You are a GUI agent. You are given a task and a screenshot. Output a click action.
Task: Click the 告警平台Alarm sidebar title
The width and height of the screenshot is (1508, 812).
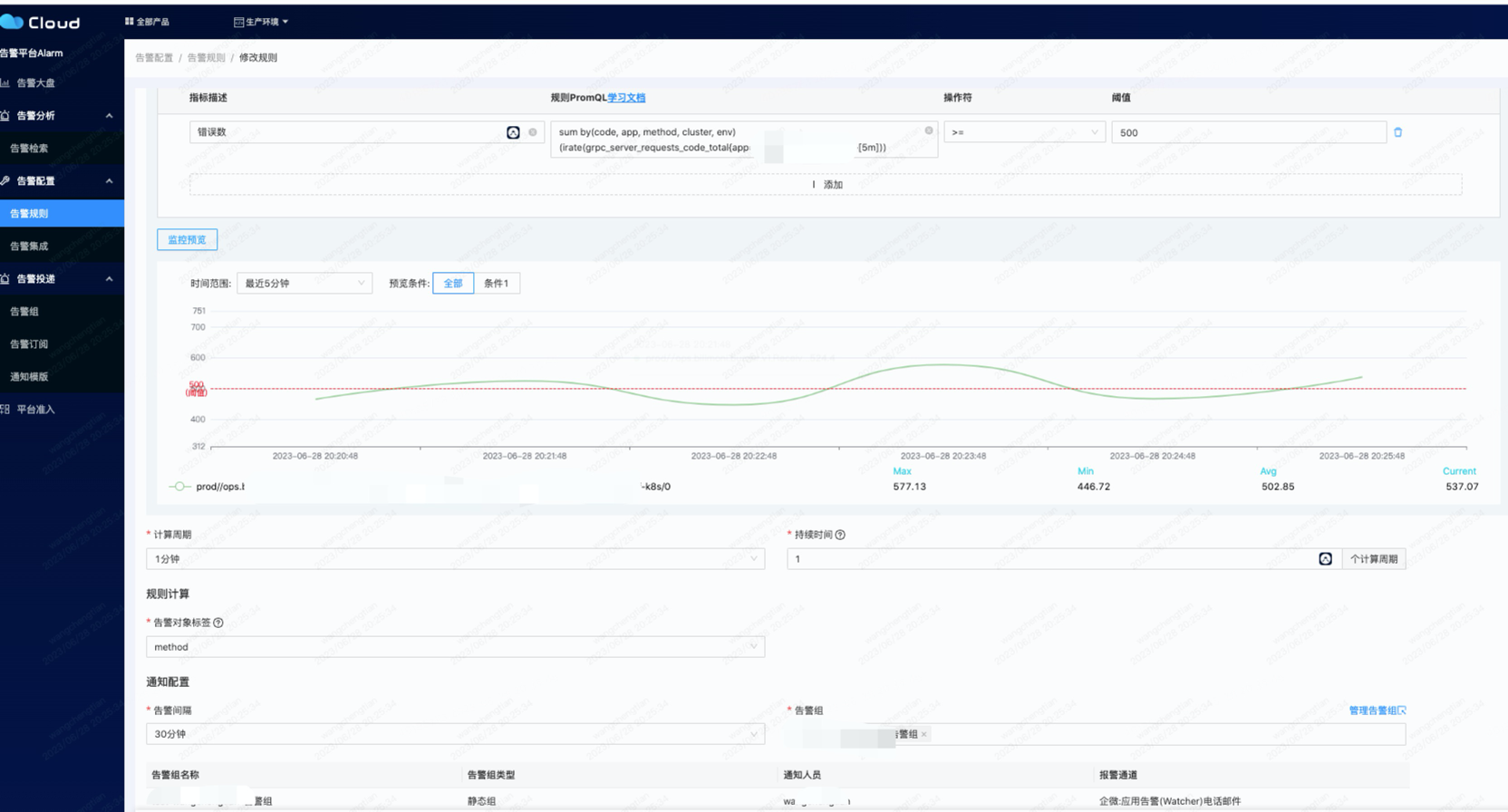pos(32,53)
